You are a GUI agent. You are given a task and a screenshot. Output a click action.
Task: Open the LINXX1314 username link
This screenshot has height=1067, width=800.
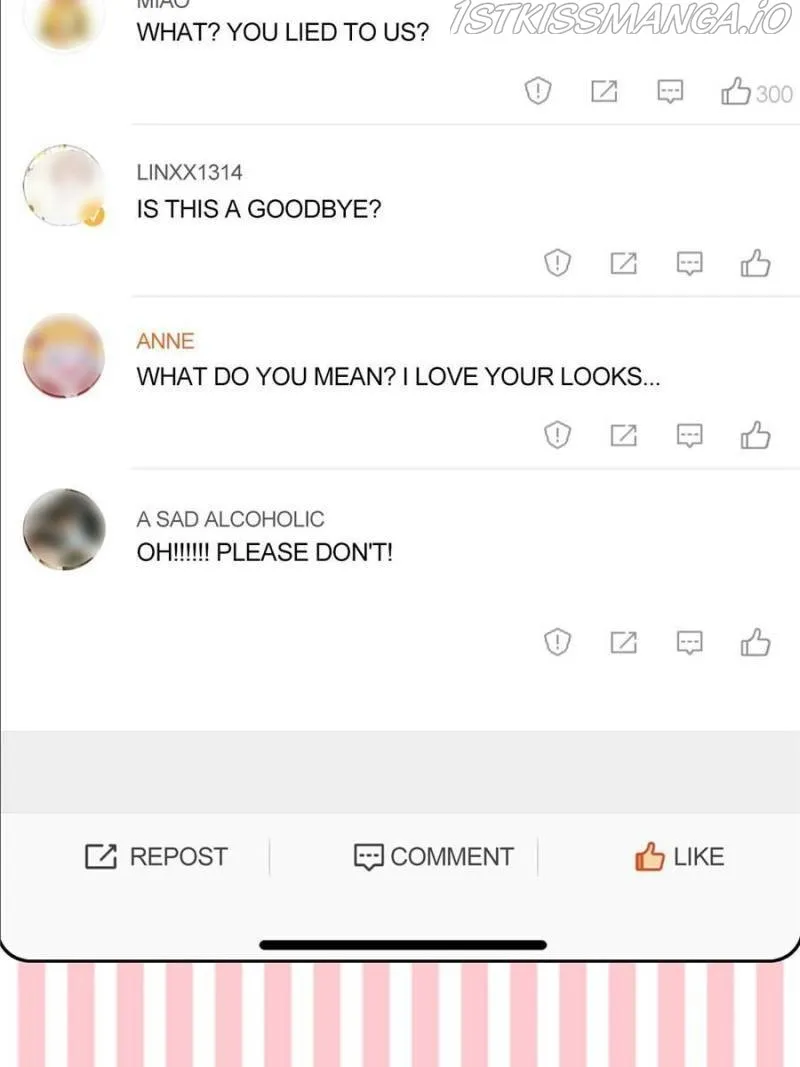point(189,172)
